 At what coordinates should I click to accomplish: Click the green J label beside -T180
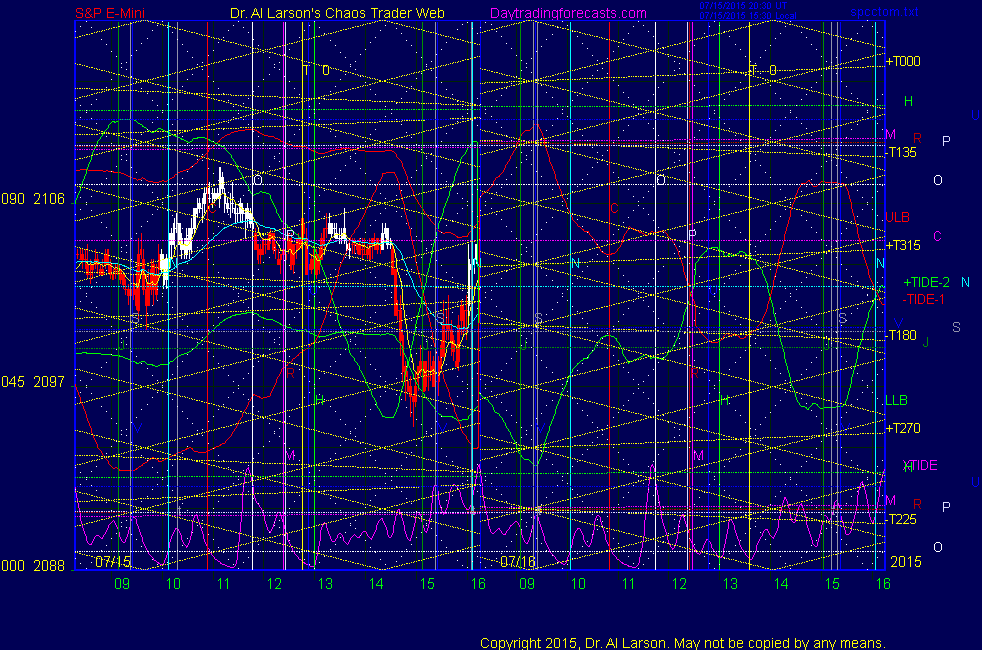[x=926, y=343]
